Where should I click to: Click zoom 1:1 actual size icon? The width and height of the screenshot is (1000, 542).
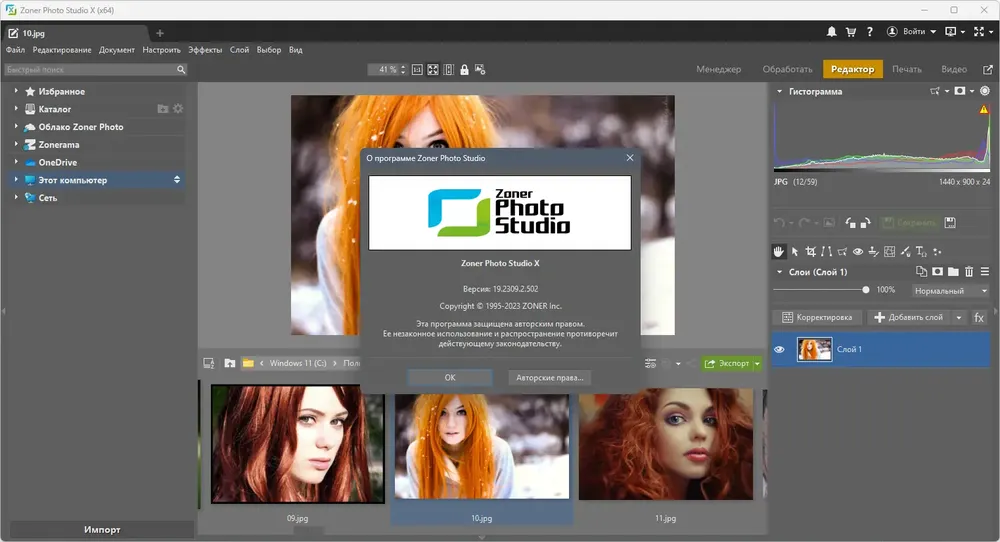click(417, 70)
